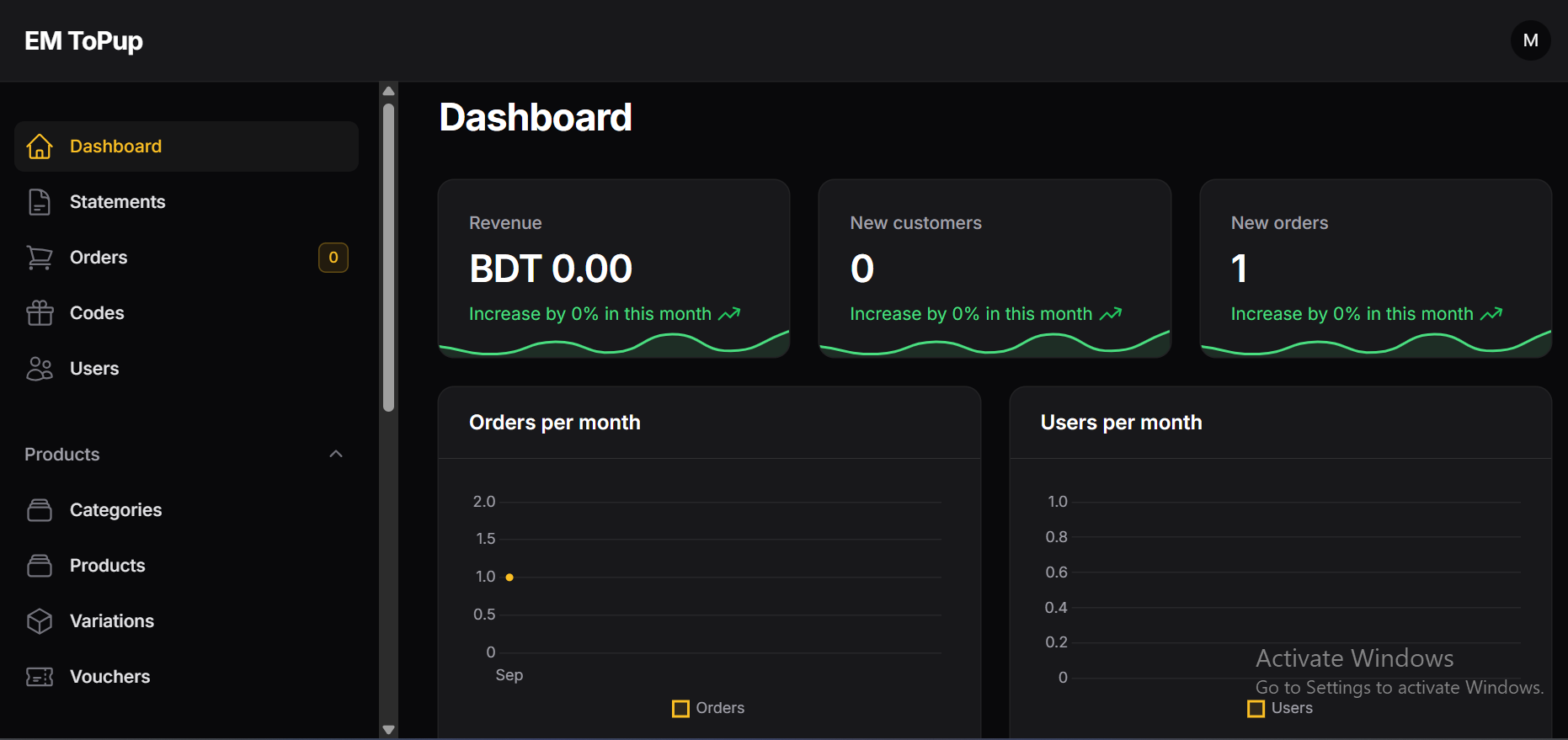Click the Variations cube icon

(x=40, y=621)
